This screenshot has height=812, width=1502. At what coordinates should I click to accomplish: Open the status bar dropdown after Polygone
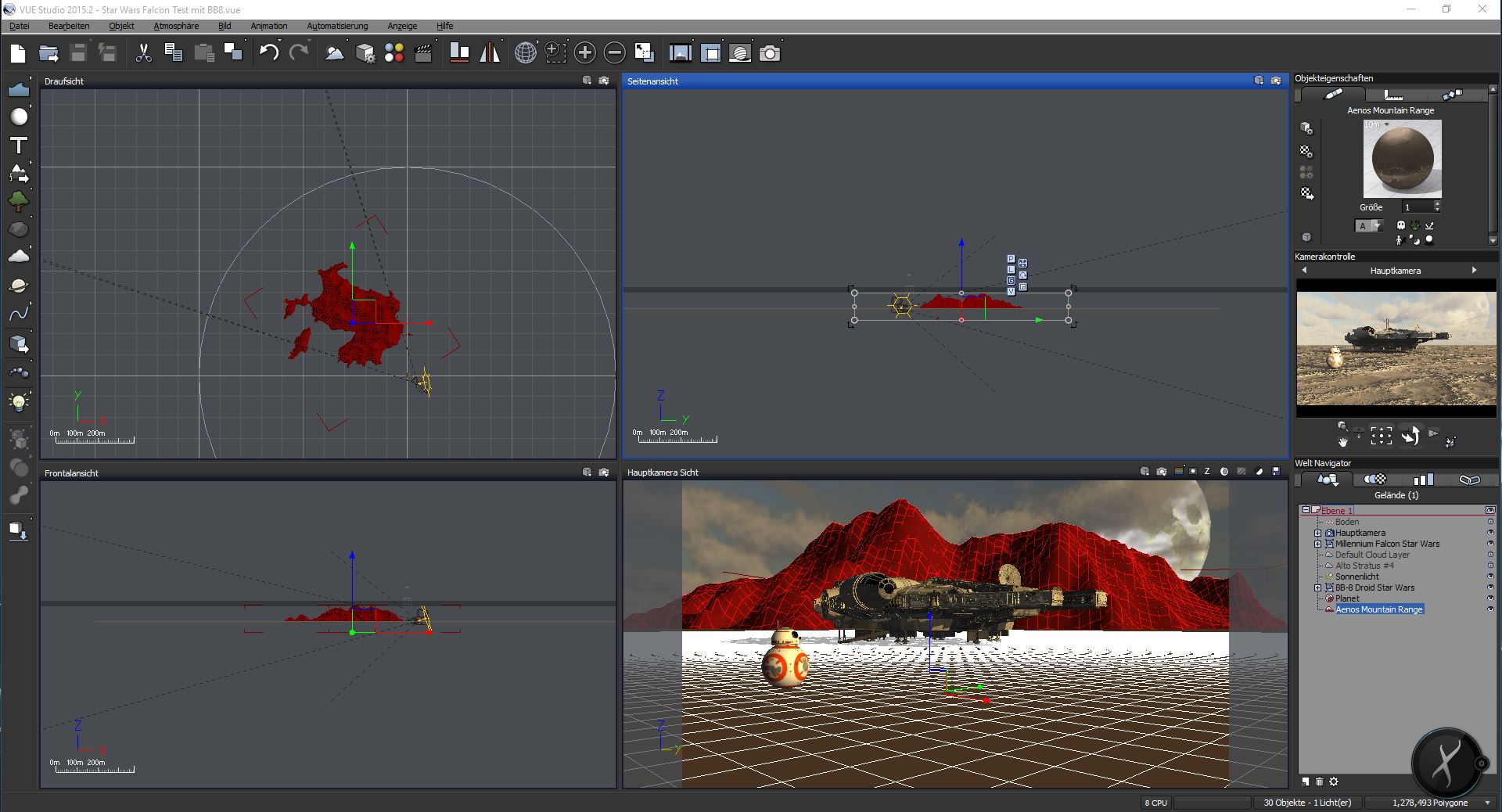pyautogui.click(x=1487, y=803)
